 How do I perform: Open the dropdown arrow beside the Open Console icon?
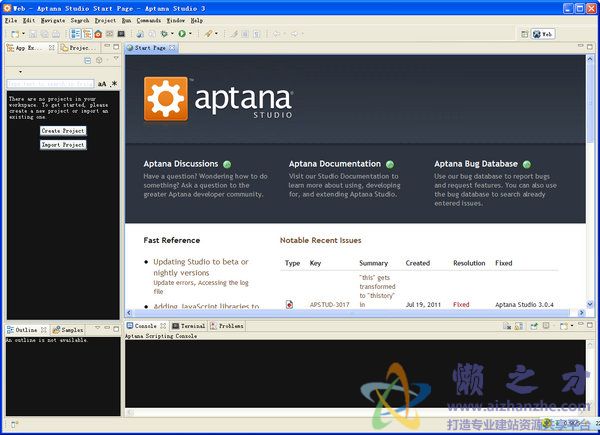tap(572, 326)
